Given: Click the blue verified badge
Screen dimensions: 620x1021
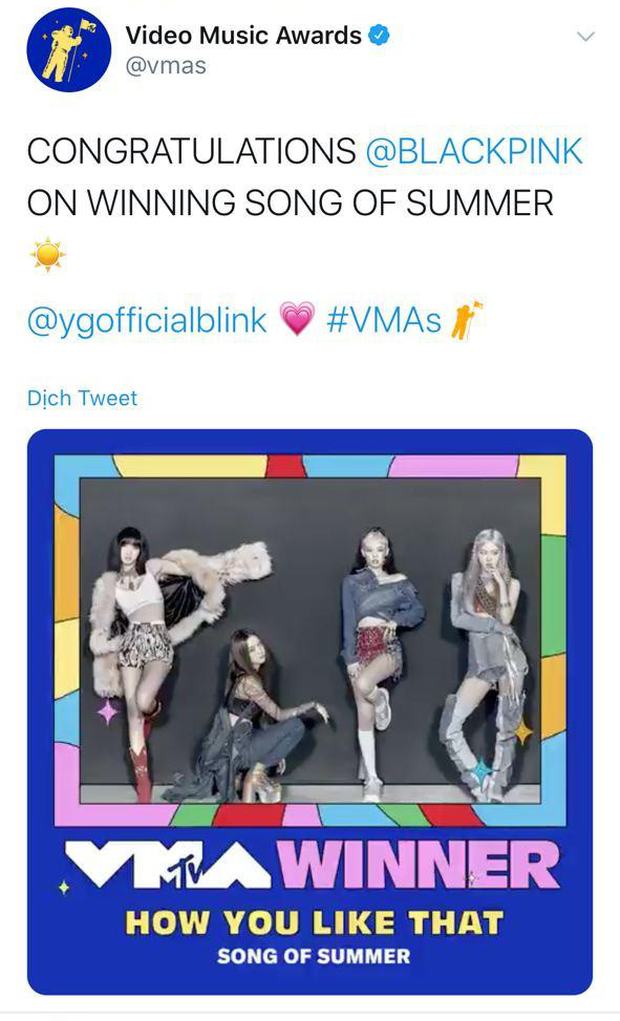Looking at the screenshot, I should point(380,35).
